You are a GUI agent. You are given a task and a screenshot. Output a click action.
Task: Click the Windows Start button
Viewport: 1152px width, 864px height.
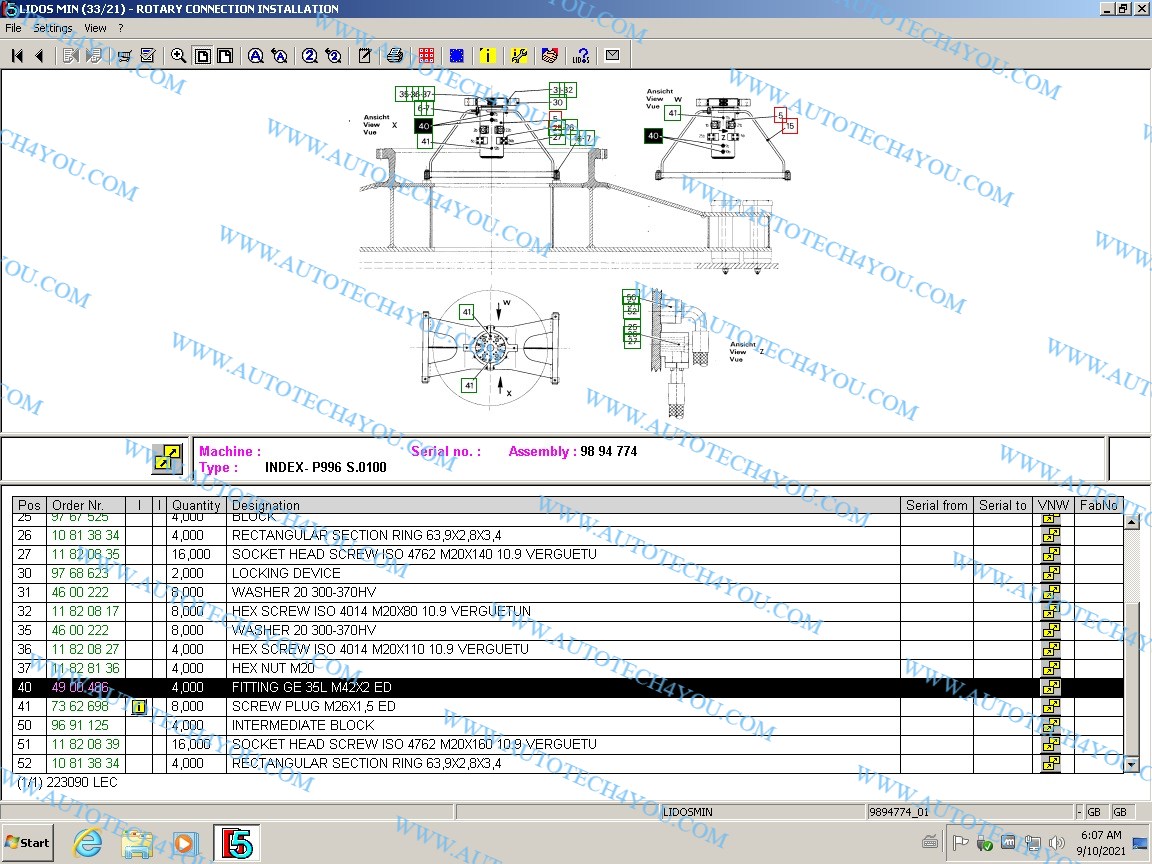(27, 842)
